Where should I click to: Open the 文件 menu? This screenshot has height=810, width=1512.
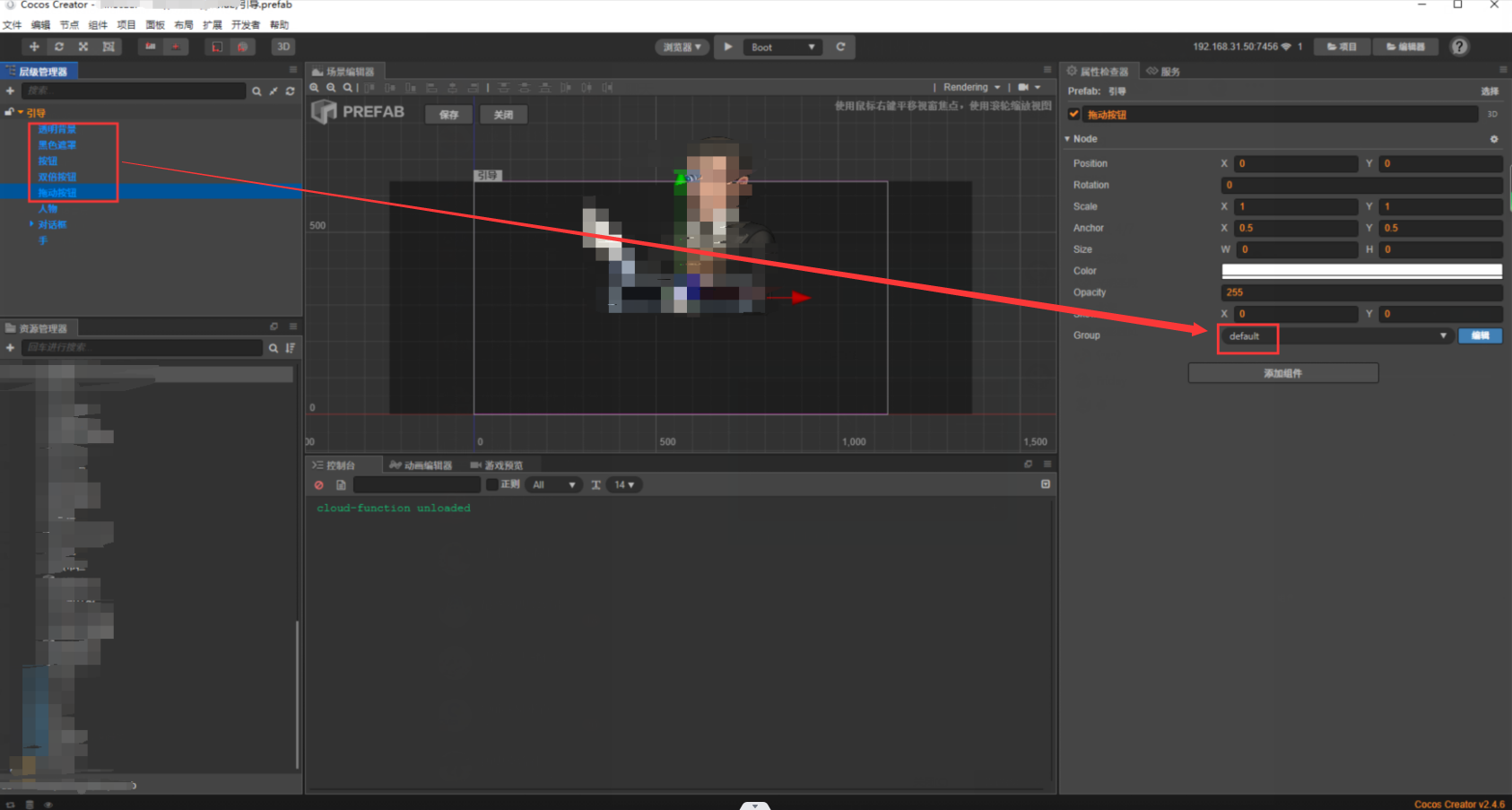tap(13, 25)
